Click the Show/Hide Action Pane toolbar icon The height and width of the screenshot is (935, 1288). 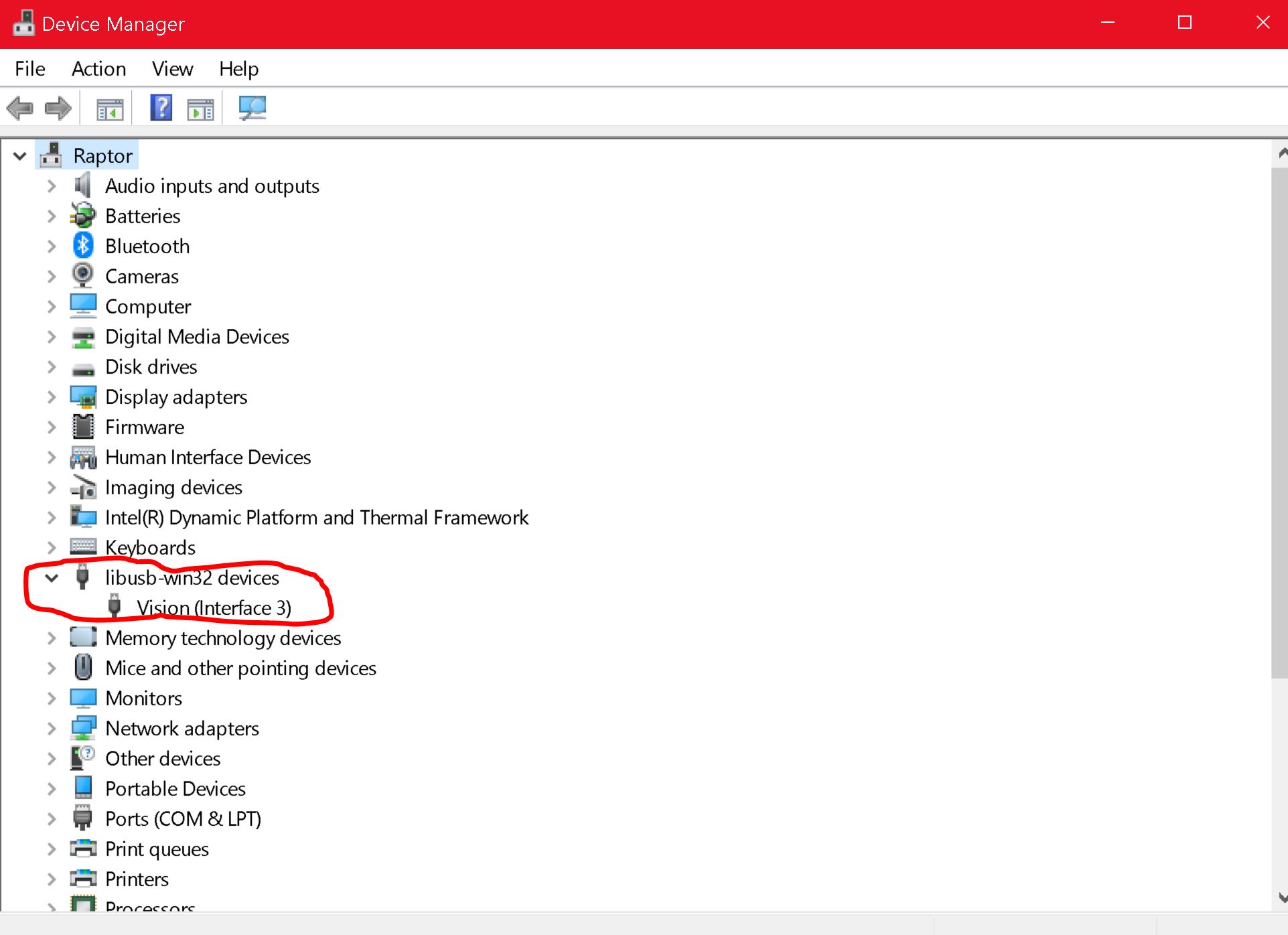click(x=200, y=109)
